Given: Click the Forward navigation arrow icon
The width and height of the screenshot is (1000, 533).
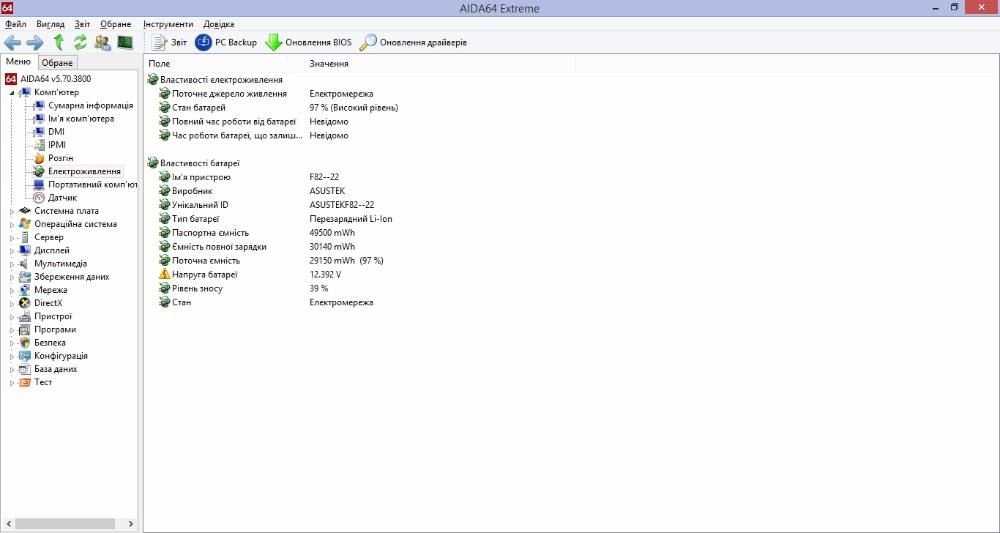Looking at the screenshot, I should pos(35,43).
